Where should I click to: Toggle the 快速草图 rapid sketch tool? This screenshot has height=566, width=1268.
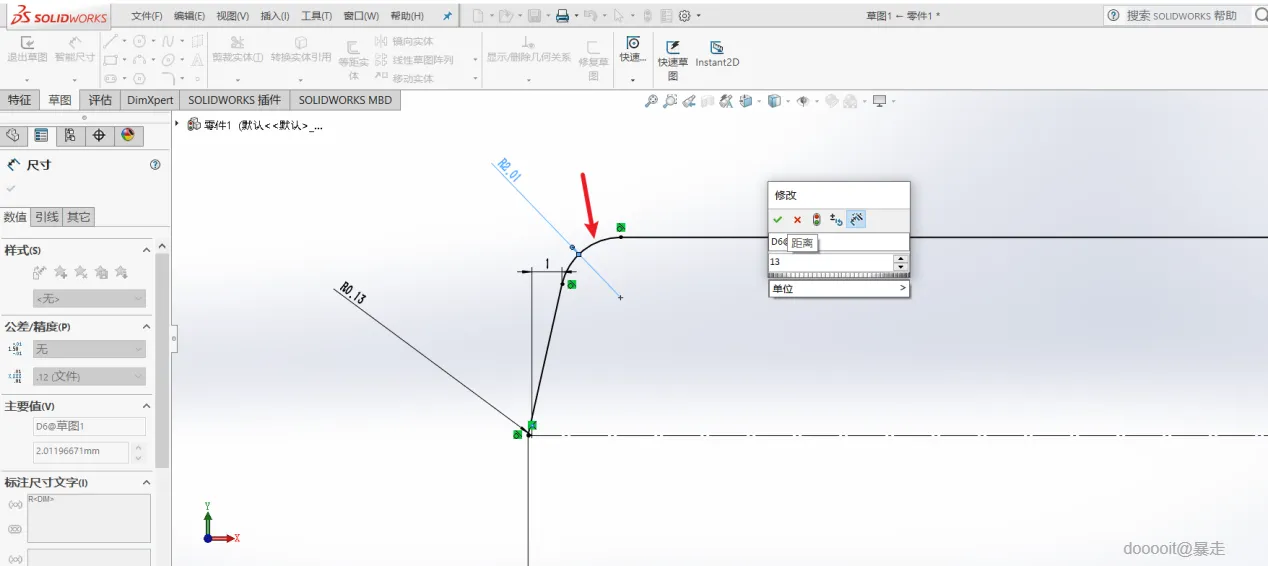pyautogui.click(x=673, y=60)
